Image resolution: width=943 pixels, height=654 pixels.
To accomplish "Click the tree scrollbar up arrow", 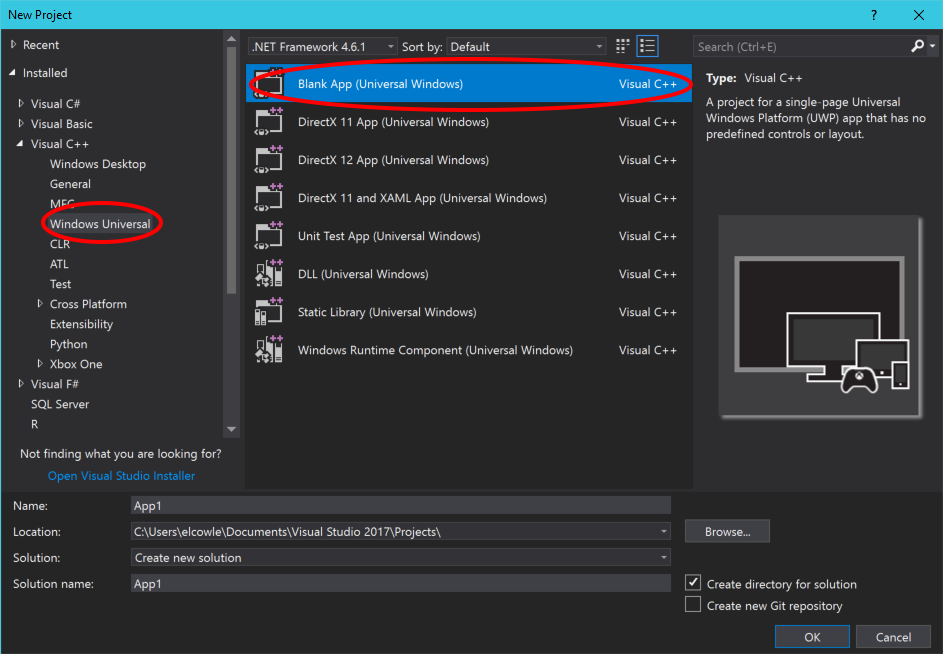I will (x=232, y=40).
